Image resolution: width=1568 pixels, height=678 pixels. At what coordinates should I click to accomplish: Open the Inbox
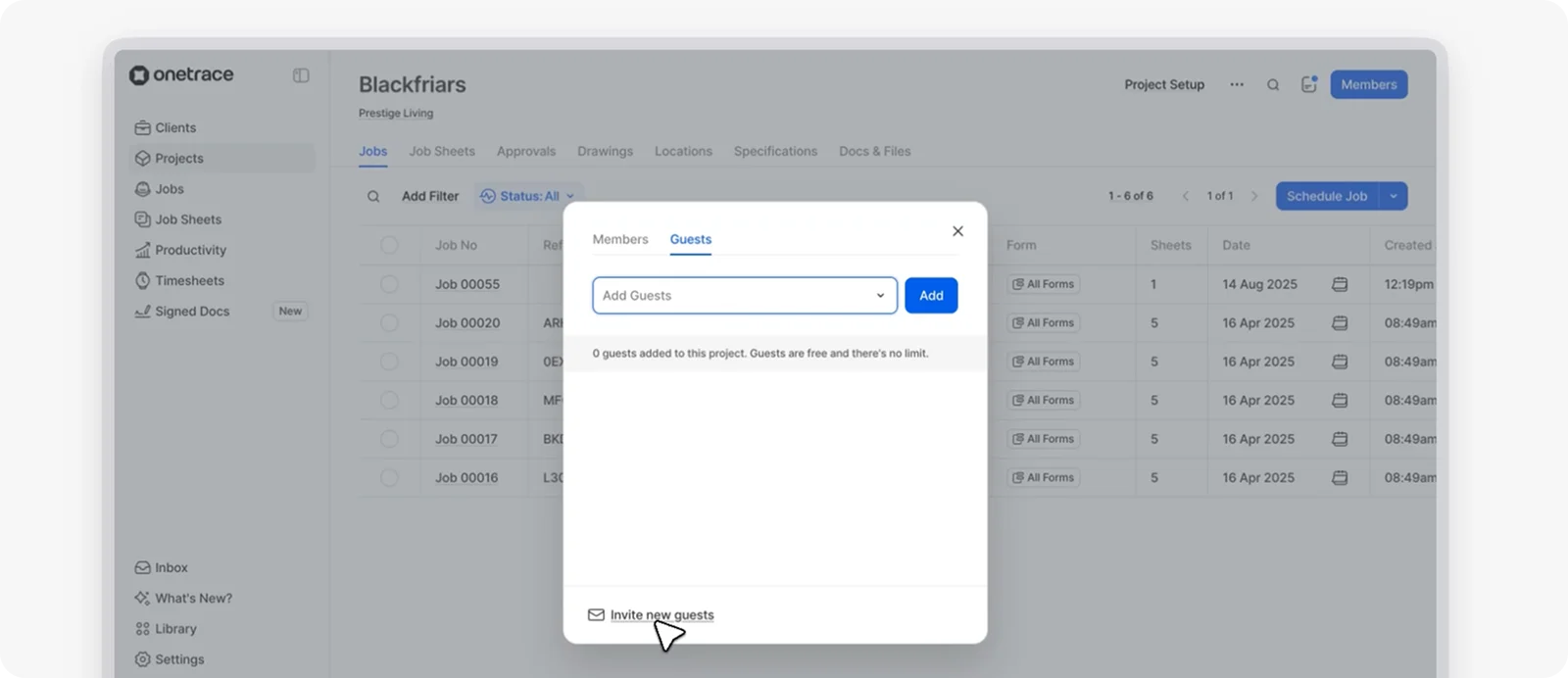pyautogui.click(x=161, y=567)
